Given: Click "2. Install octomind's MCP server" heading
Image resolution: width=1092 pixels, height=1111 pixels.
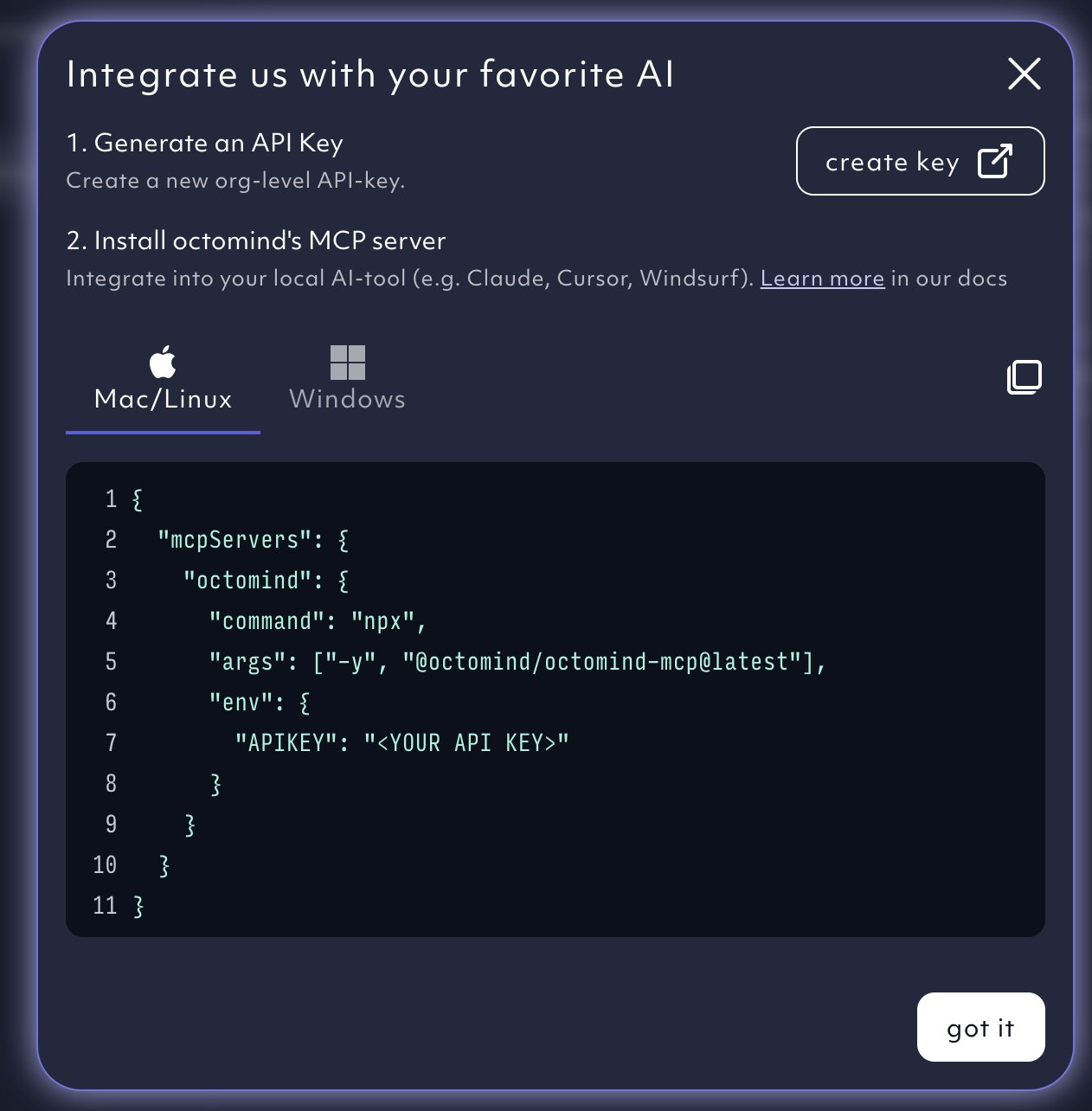Looking at the screenshot, I should click(256, 241).
